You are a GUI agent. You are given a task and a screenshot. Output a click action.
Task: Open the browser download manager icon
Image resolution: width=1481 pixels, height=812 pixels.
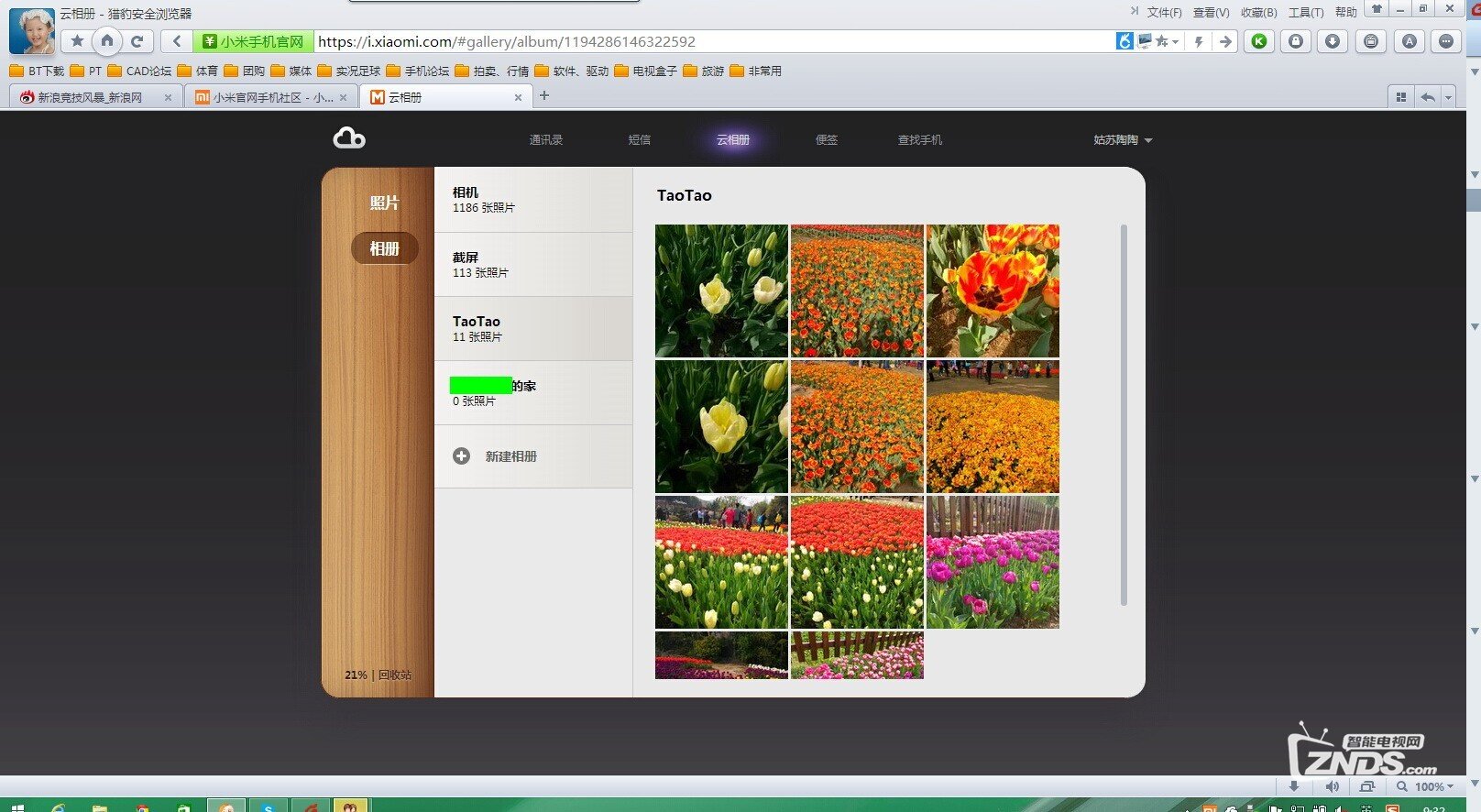(x=1333, y=41)
